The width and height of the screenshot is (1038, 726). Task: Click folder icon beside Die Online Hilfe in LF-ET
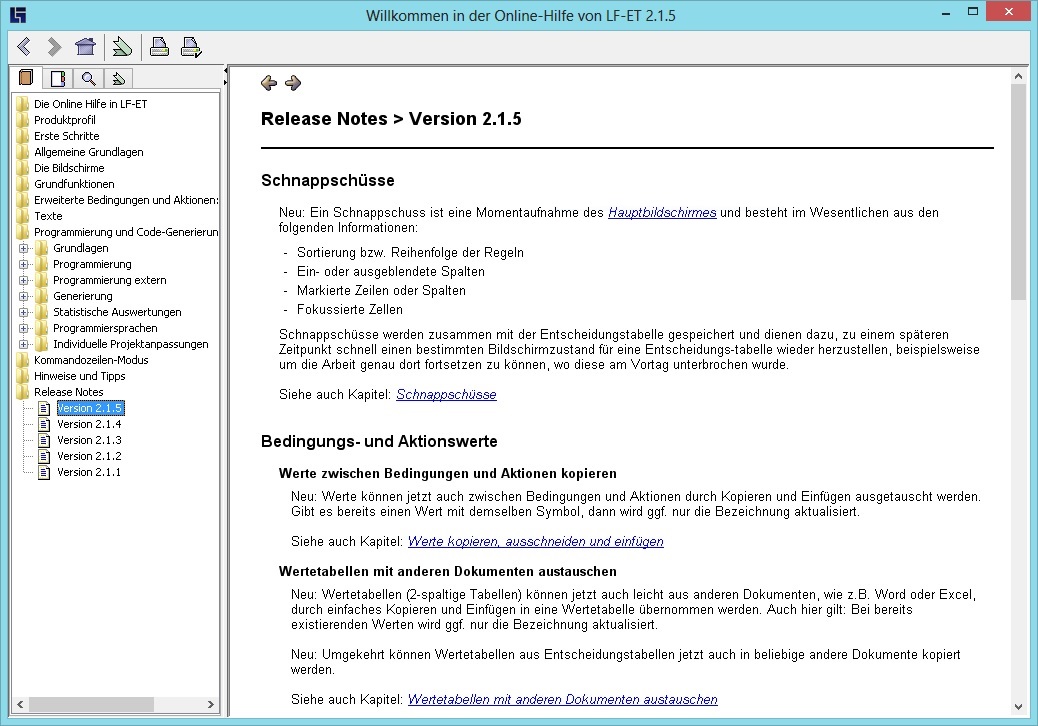tap(23, 104)
